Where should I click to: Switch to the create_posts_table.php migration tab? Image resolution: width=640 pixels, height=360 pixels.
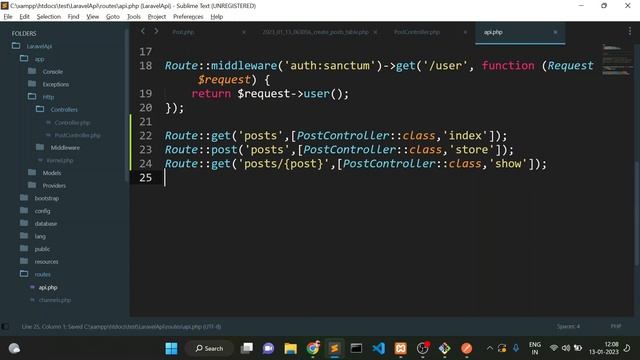tap(315, 32)
